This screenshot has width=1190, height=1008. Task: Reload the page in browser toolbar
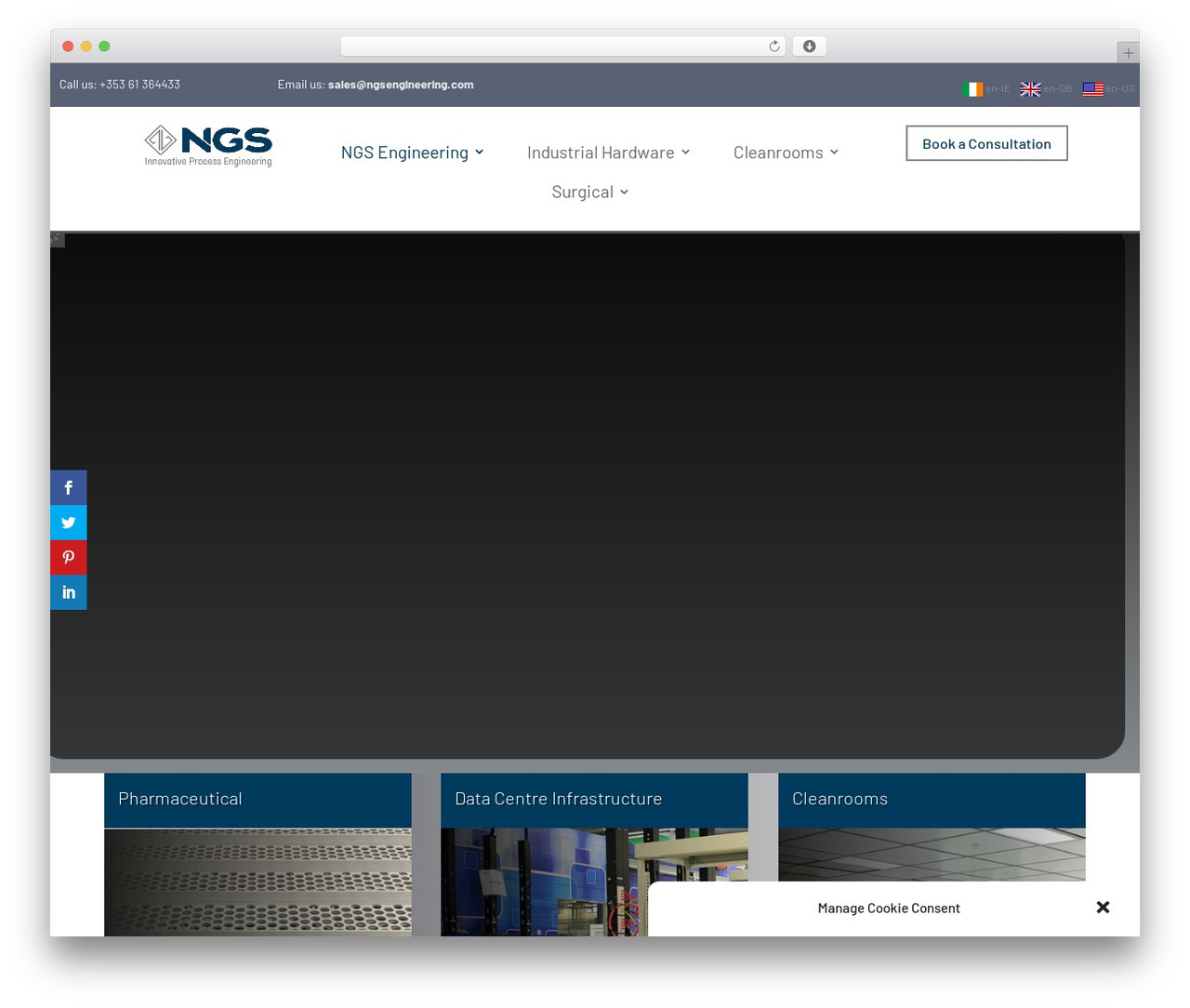774,46
